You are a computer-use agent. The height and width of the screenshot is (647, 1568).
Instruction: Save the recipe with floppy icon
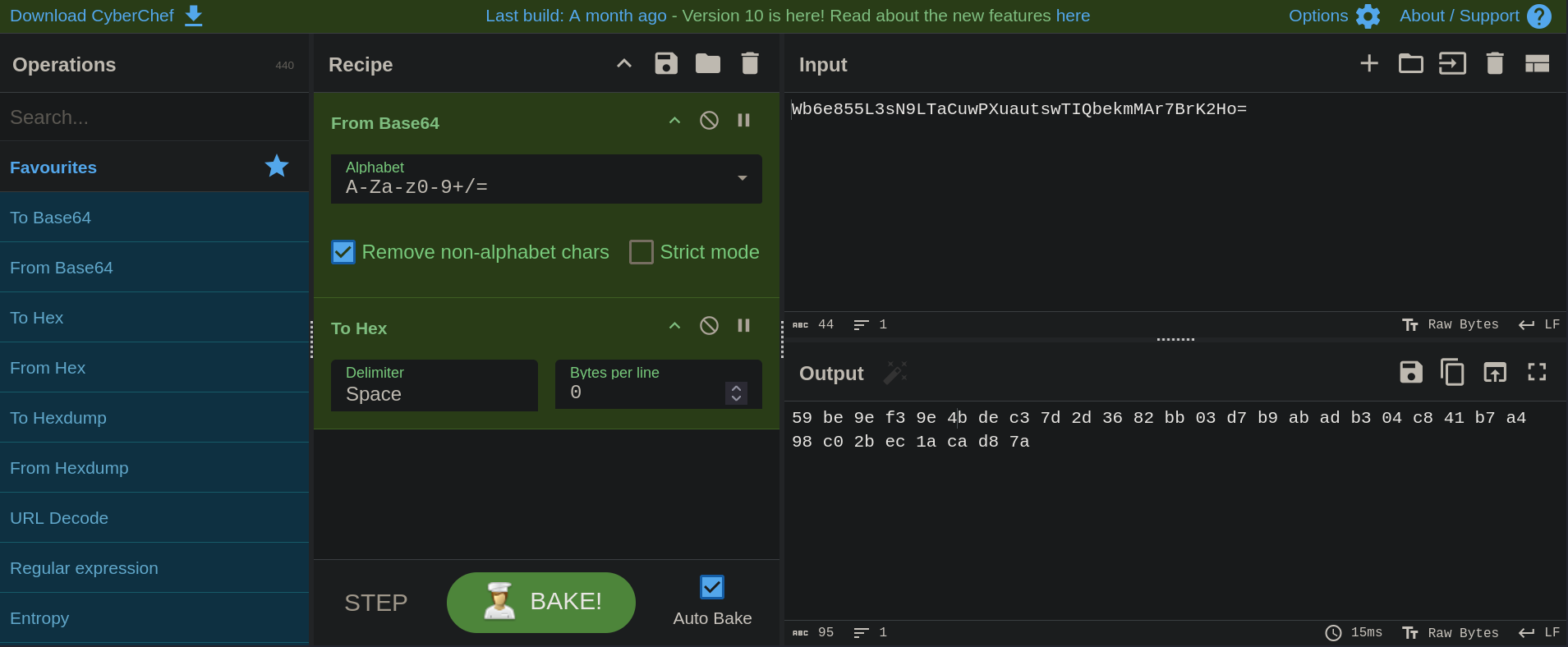coord(666,63)
